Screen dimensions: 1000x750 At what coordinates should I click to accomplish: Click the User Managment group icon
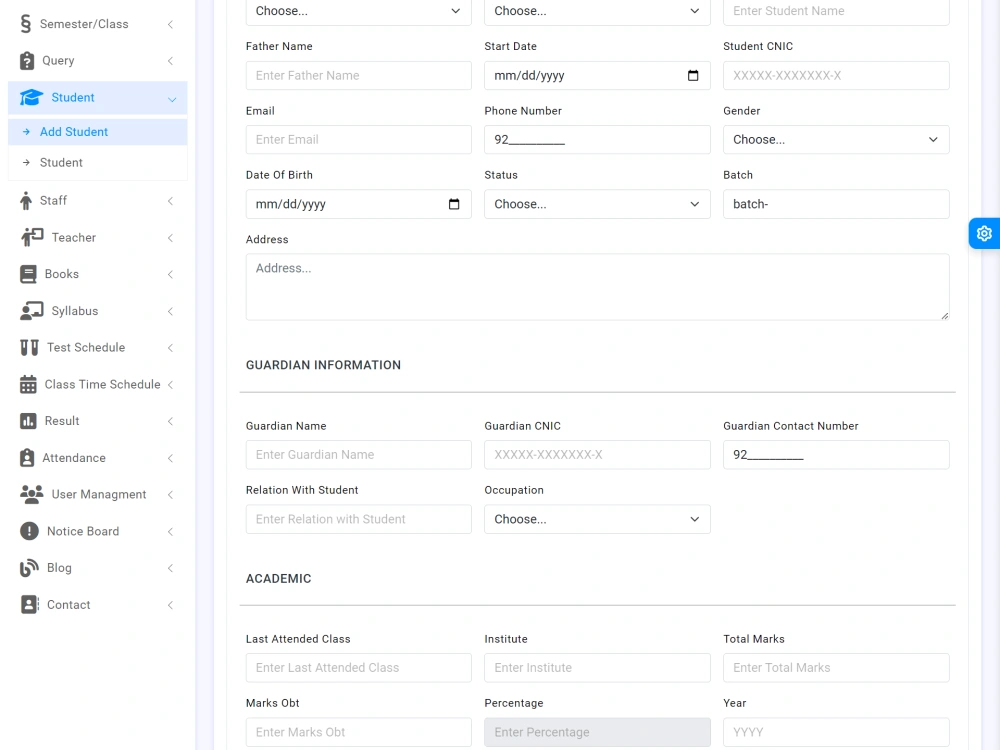point(31,494)
